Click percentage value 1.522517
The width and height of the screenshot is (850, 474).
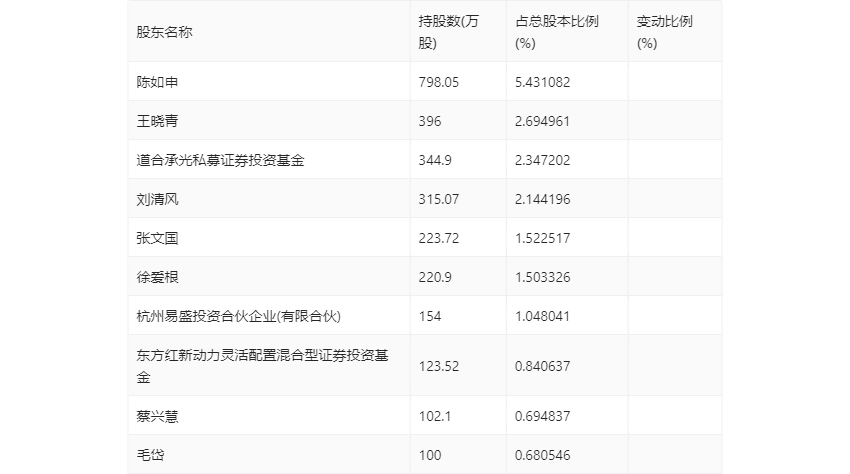(543, 238)
